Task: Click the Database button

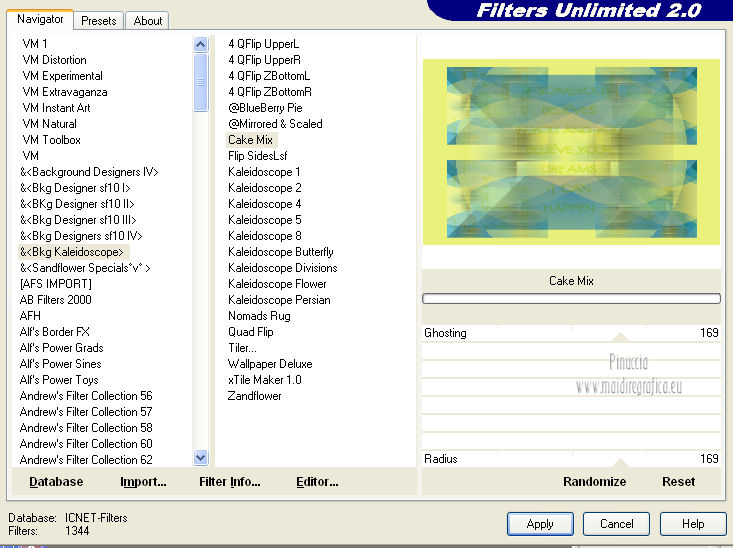Action: (56, 482)
